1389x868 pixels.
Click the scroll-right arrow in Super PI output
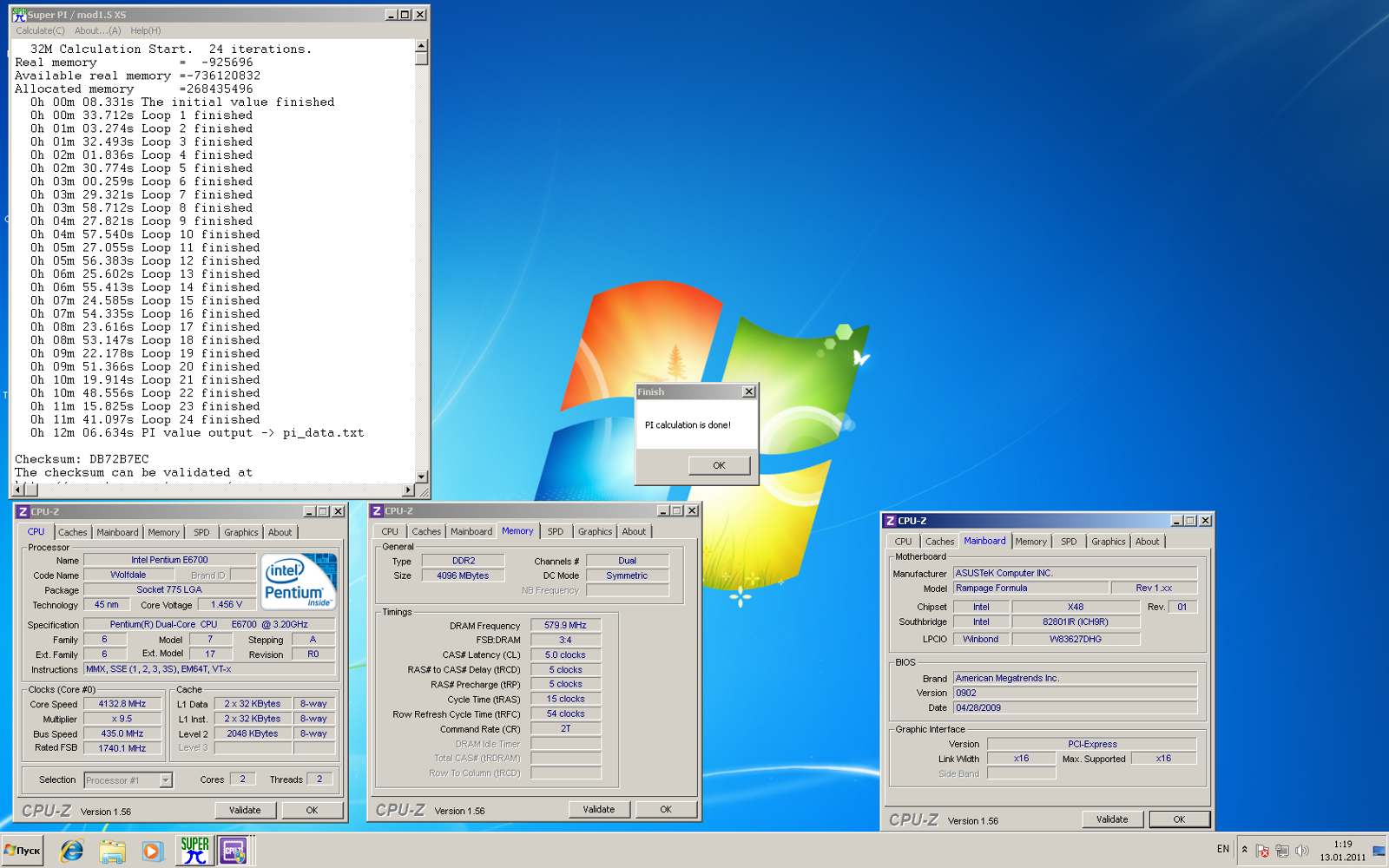coord(408,490)
